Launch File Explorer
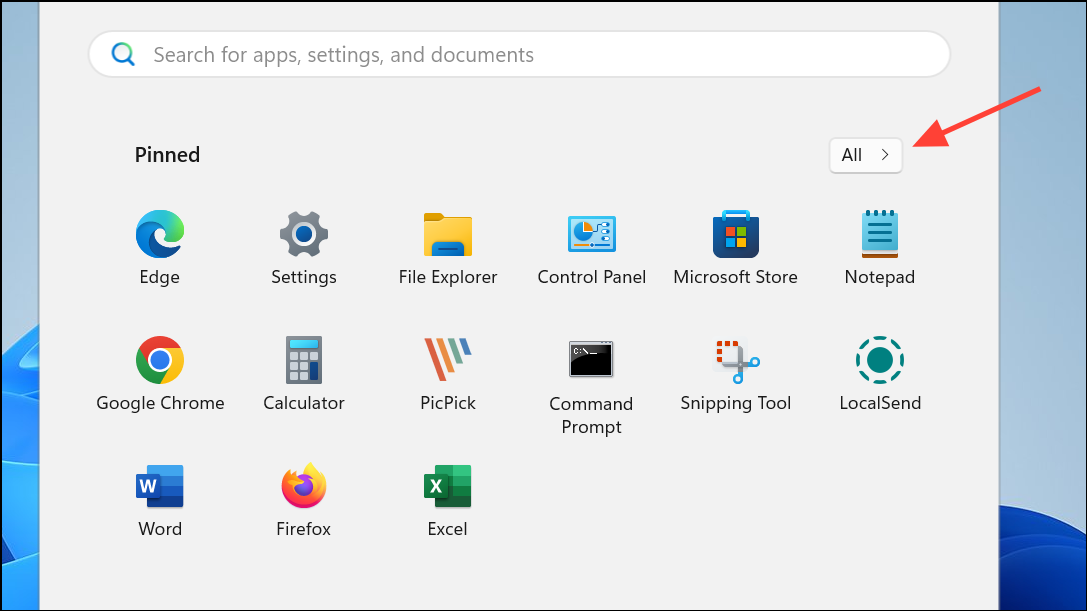This screenshot has height=611, width=1087. pyautogui.click(x=447, y=235)
